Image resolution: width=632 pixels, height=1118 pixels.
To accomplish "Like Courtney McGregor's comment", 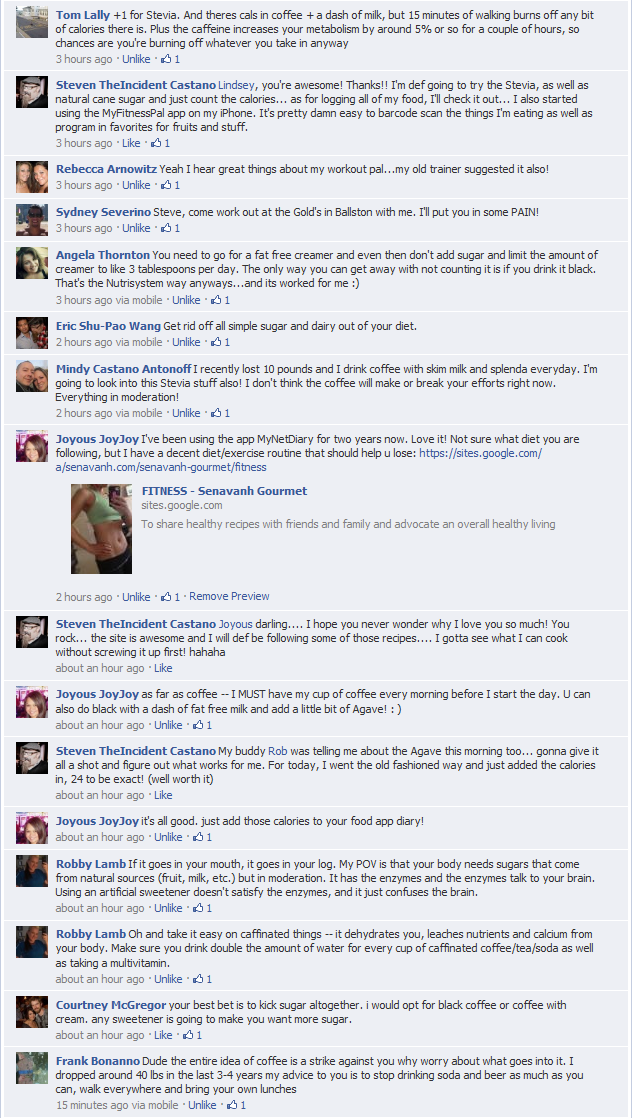I will (x=163, y=1034).
